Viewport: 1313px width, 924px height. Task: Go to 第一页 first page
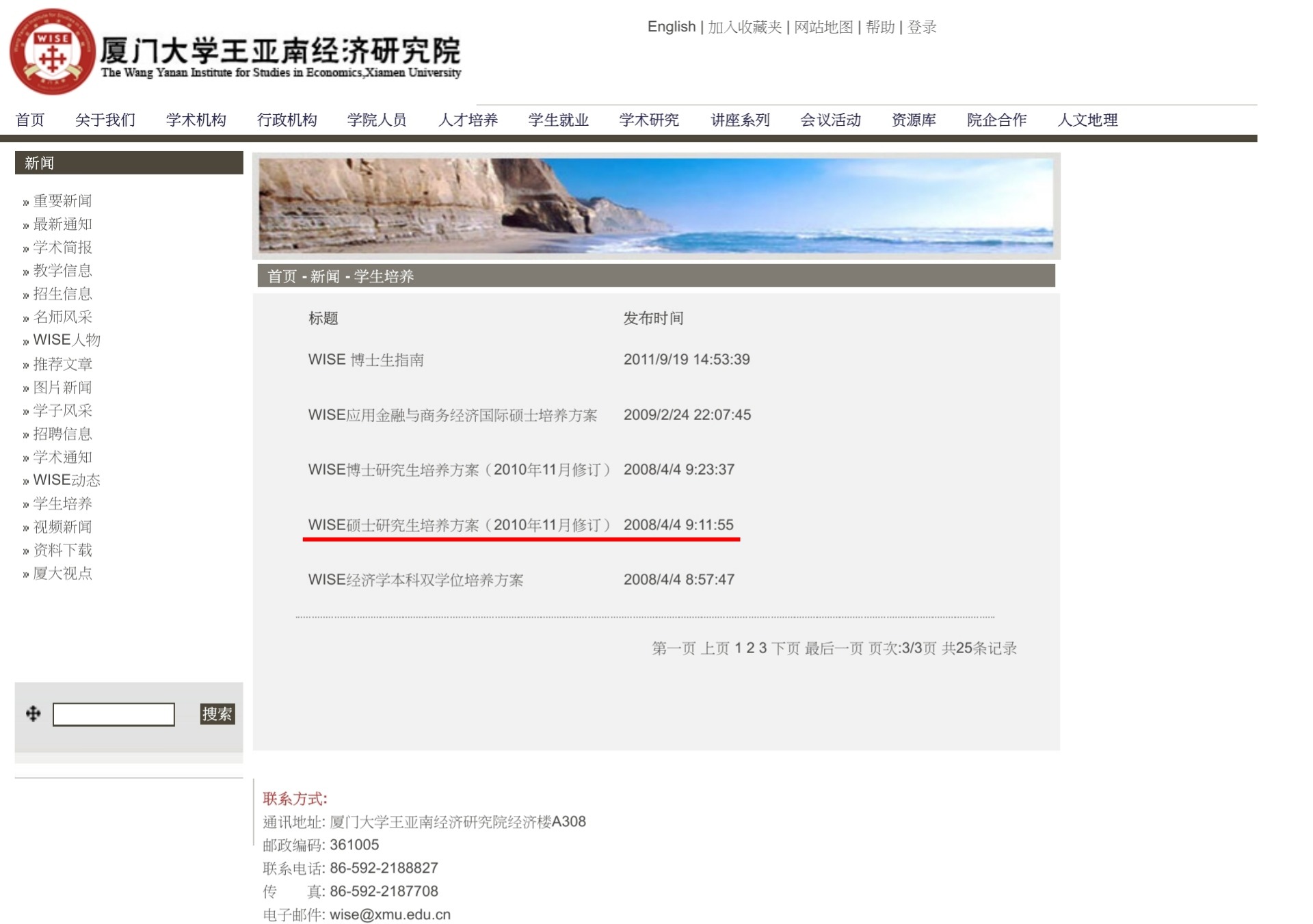point(674,648)
